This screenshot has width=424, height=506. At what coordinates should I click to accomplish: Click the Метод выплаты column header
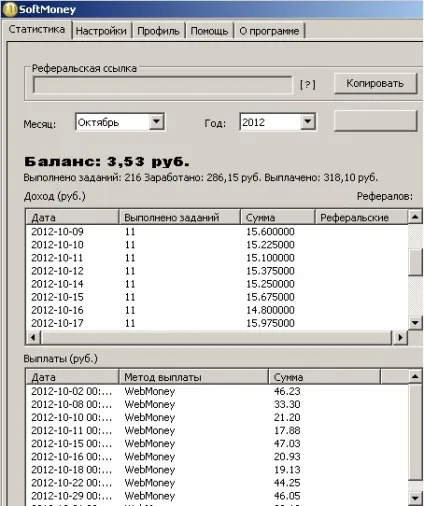coord(194,377)
